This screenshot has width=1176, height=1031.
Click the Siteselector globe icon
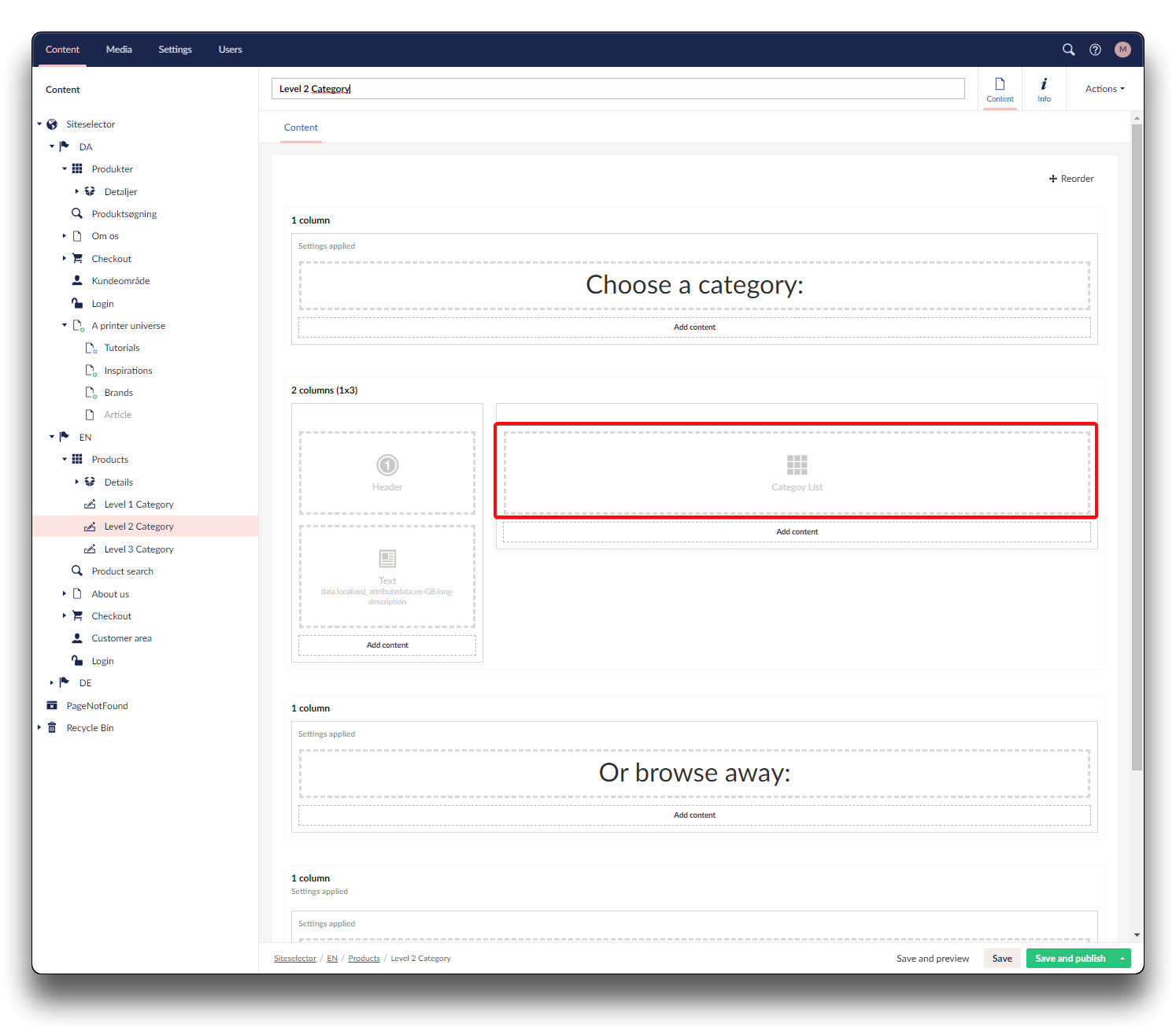coord(52,124)
